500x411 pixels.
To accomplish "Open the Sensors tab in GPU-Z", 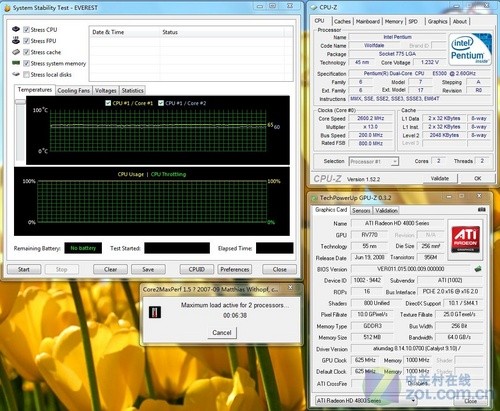I will pyautogui.click(x=361, y=211).
